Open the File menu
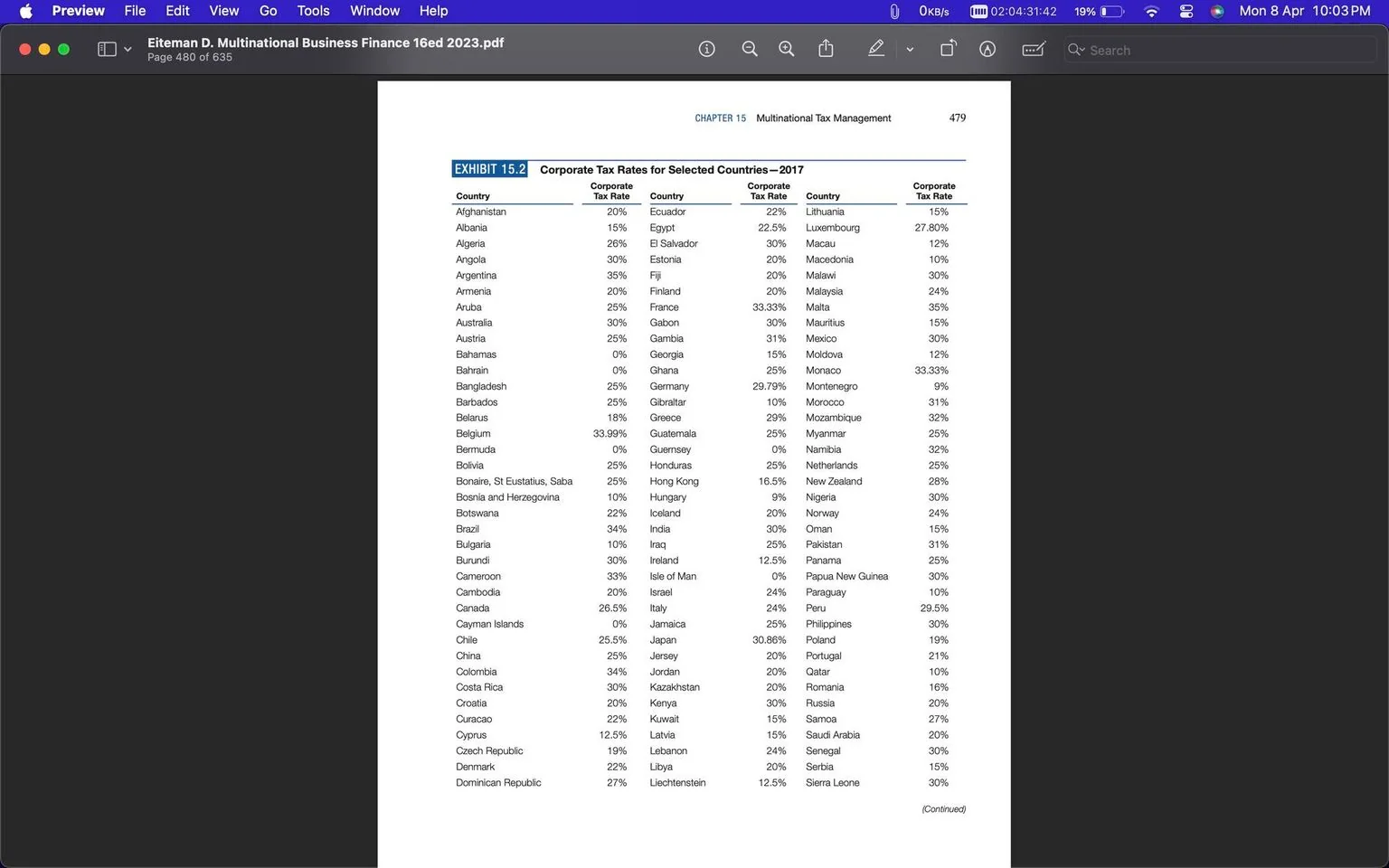 coord(135,11)
